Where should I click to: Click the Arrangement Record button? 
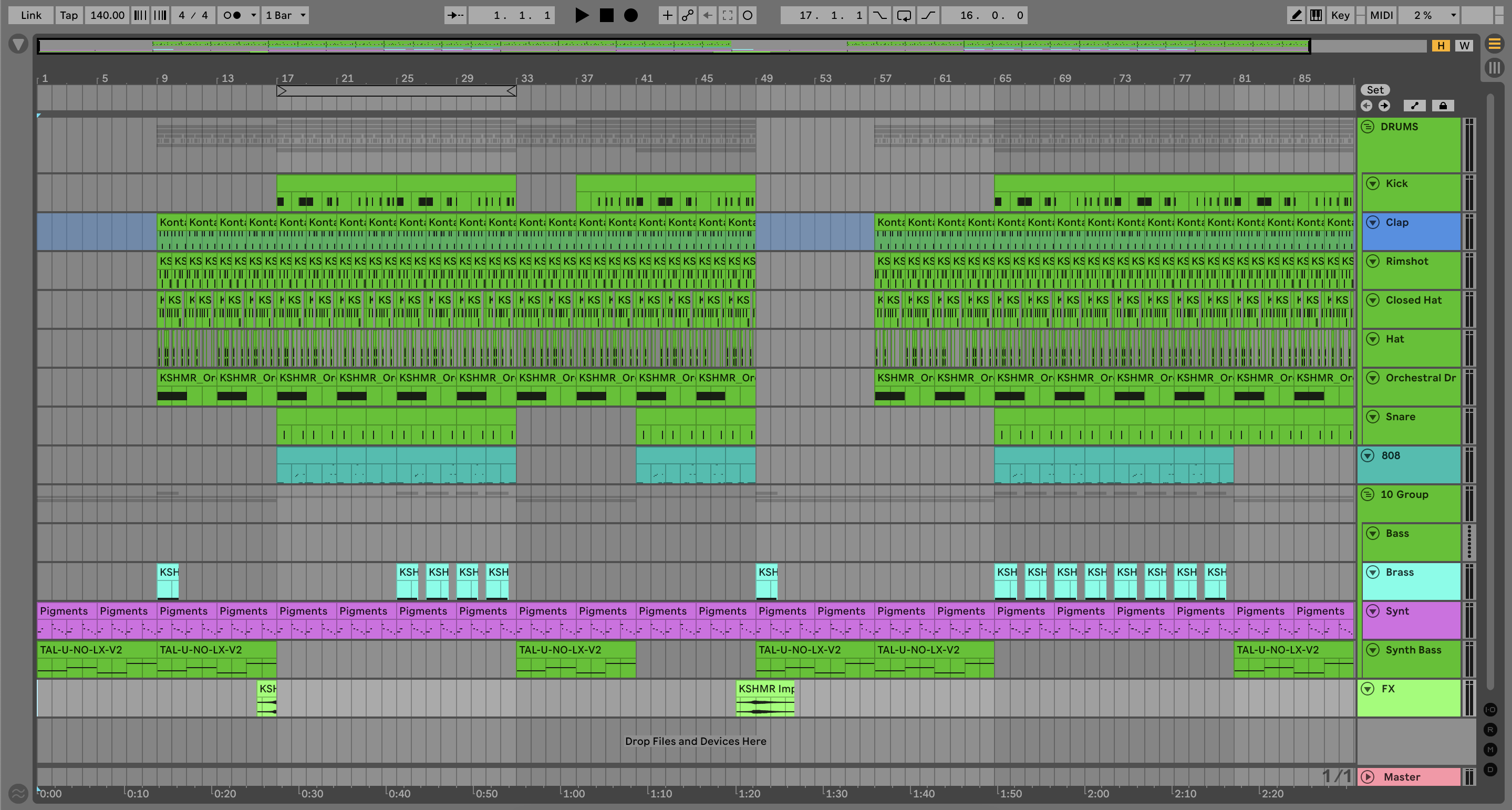coord(630,15)
